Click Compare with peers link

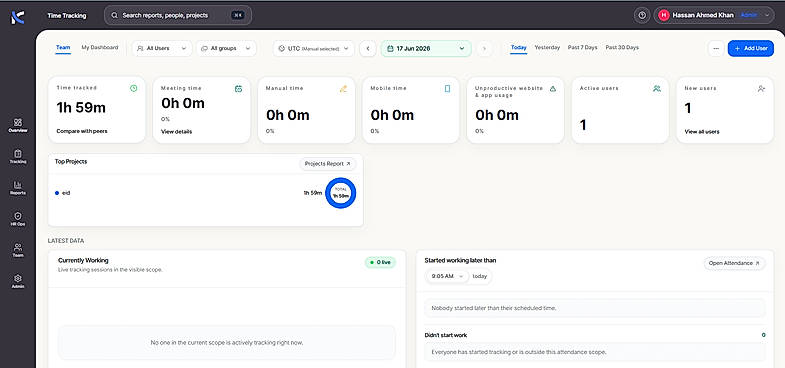tap(82, 131)
